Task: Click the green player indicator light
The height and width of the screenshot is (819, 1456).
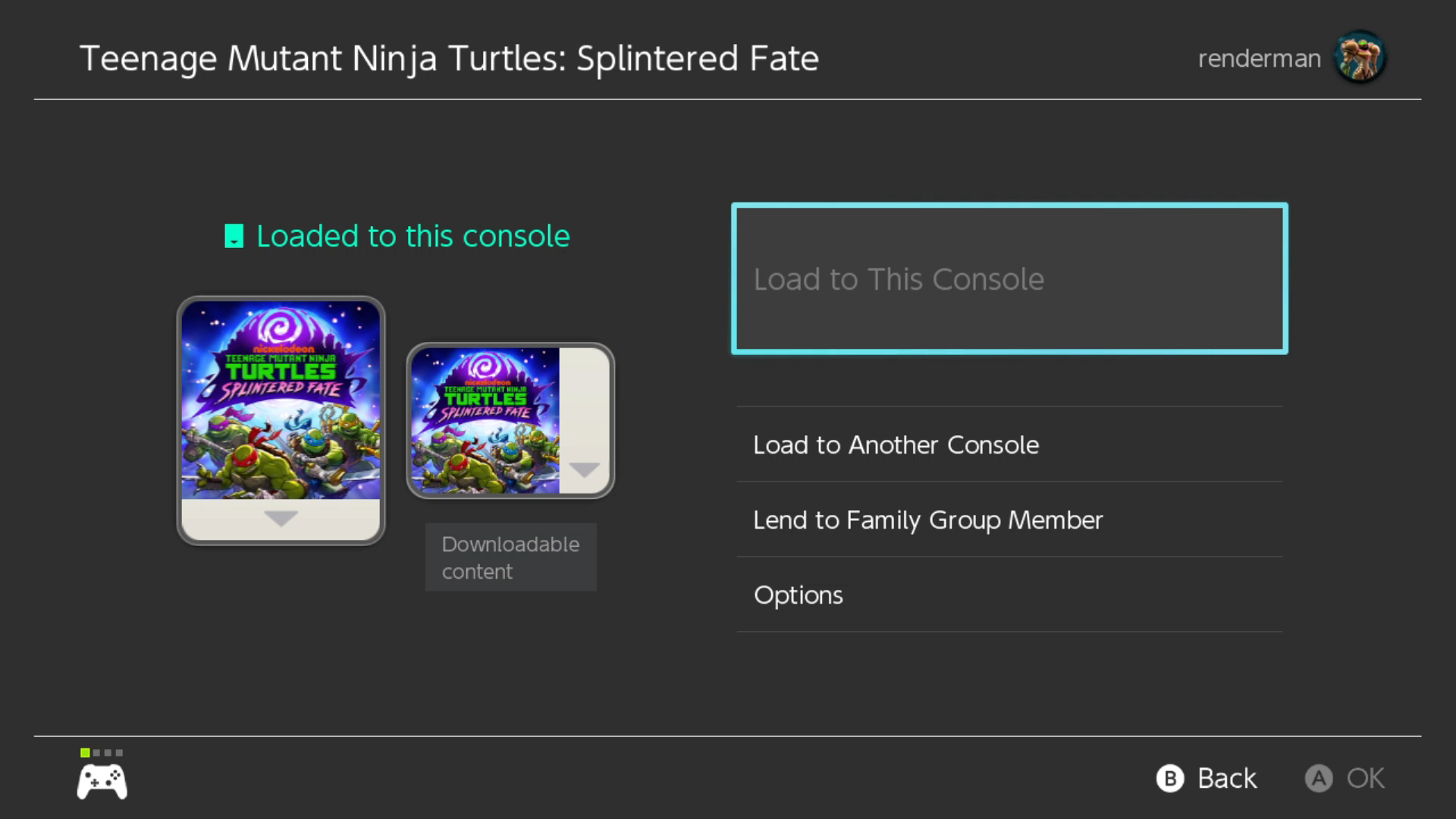Action: [85, 752]
